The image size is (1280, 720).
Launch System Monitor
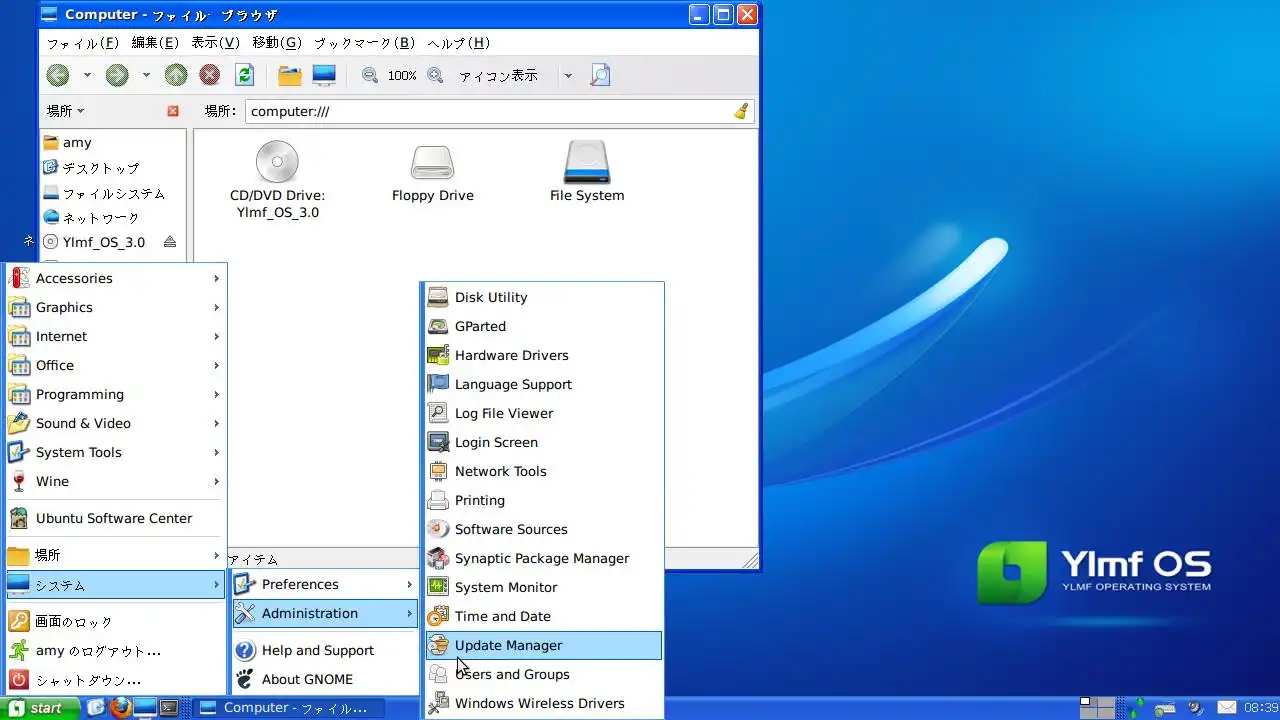point(542,587)
